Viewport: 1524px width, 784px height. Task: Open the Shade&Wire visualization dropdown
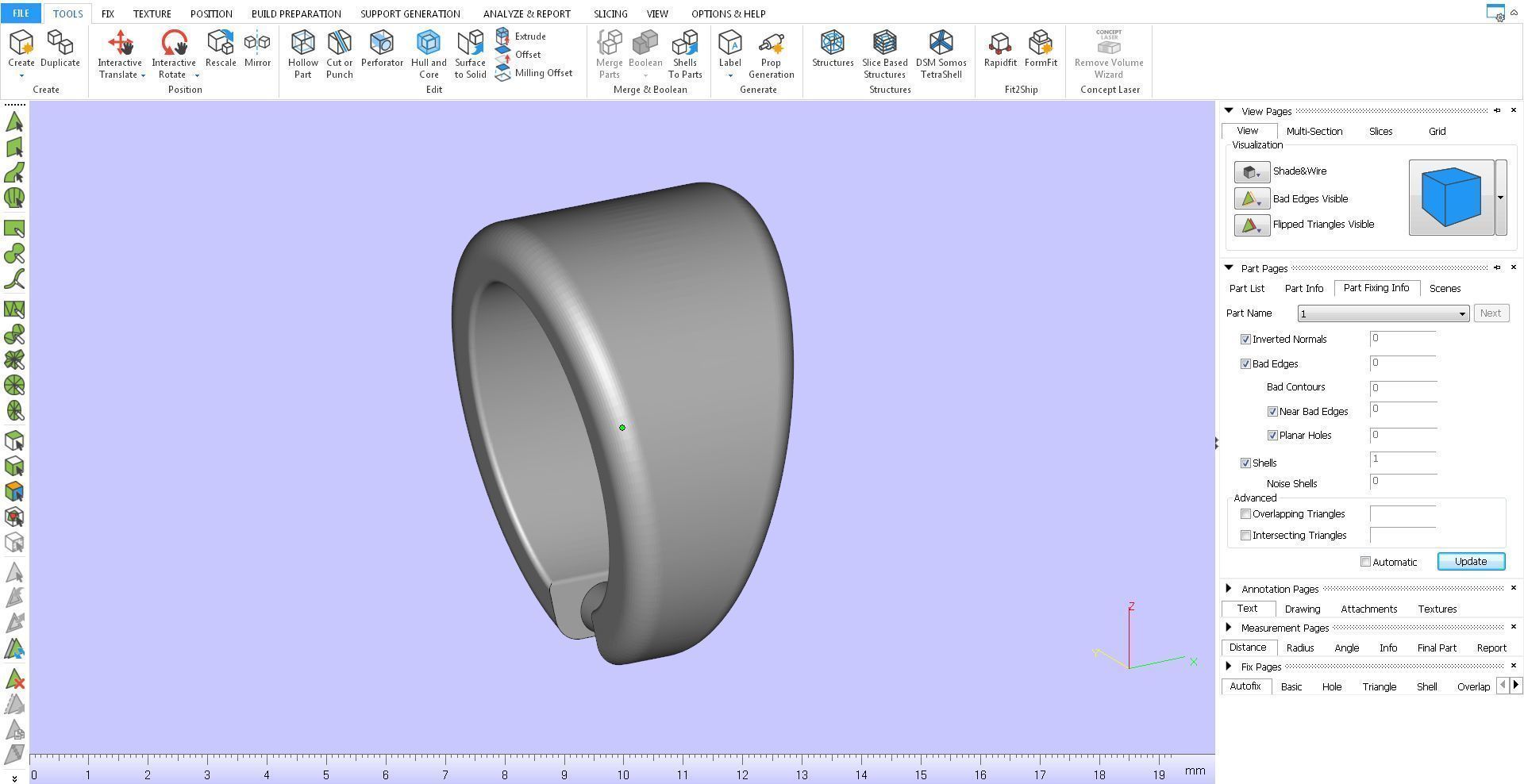pos(1252,172)
